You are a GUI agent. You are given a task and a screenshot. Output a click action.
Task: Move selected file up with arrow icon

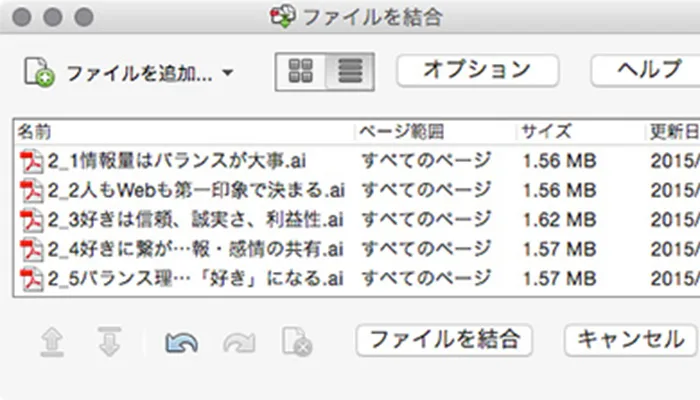click(53, 342)
